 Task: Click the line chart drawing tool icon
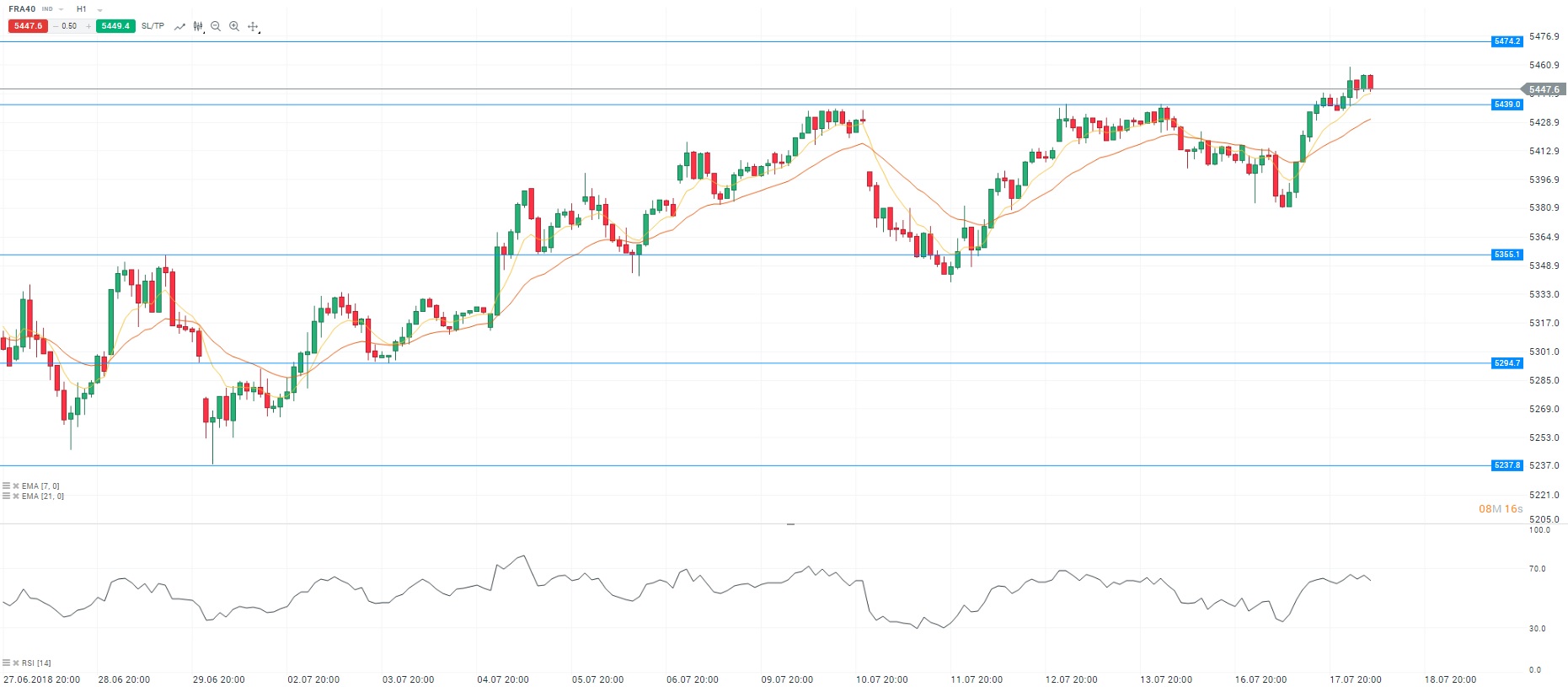(x=179, y=27)
